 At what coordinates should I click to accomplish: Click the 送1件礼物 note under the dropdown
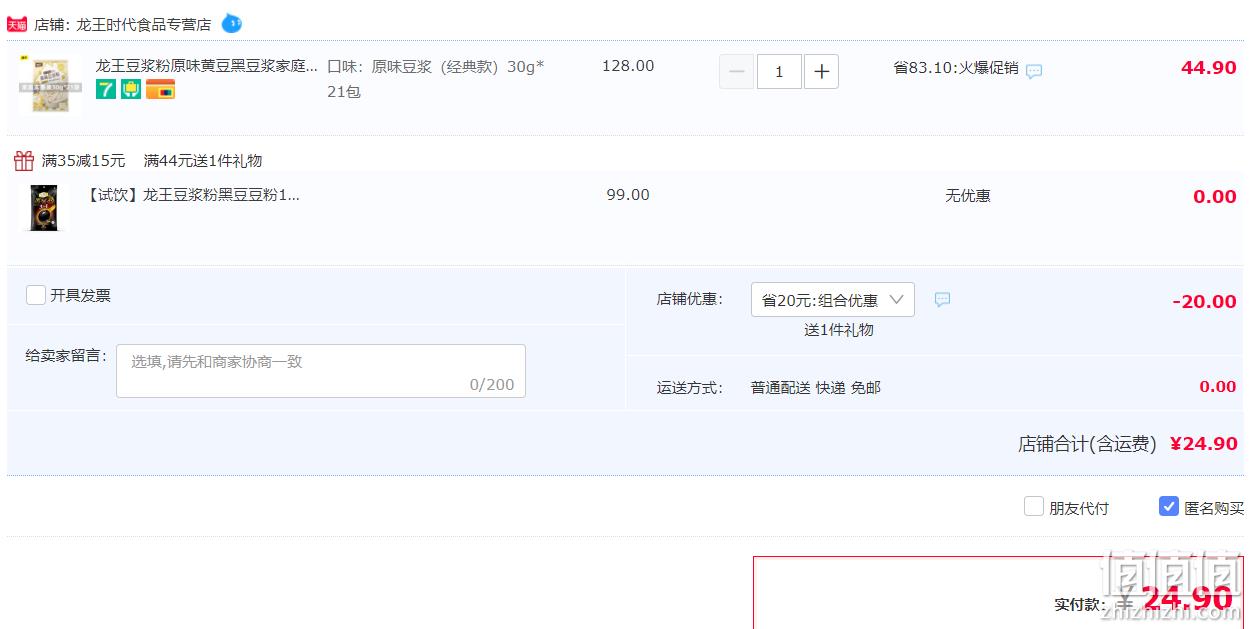[839, 330]
